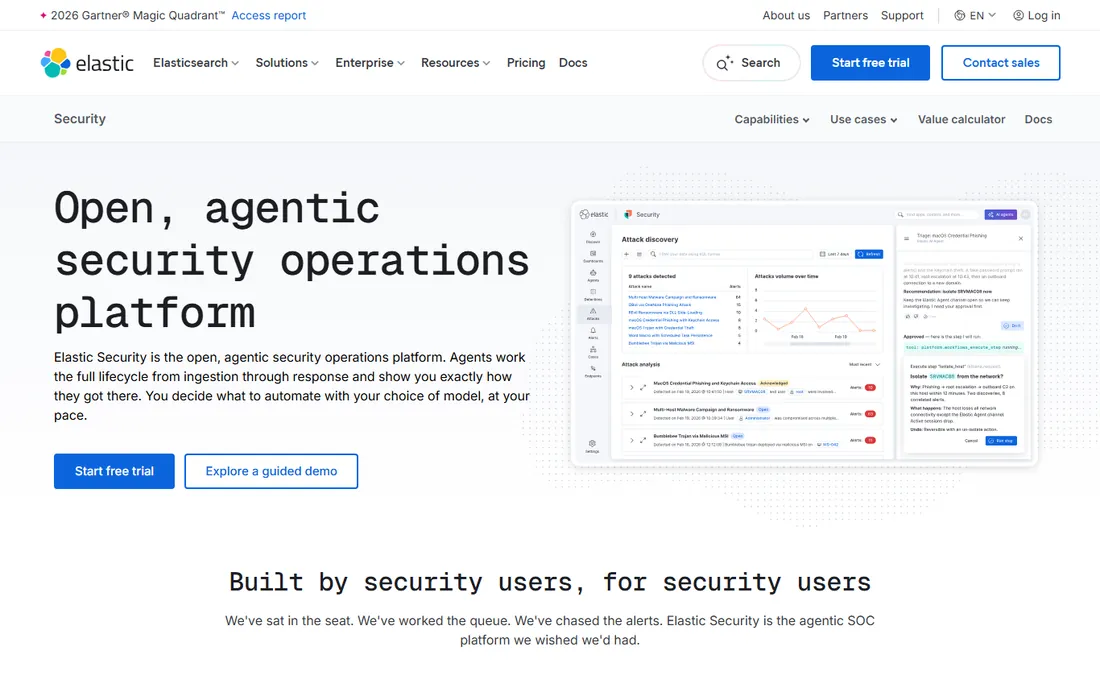Click the search sparkle icon

724,63
